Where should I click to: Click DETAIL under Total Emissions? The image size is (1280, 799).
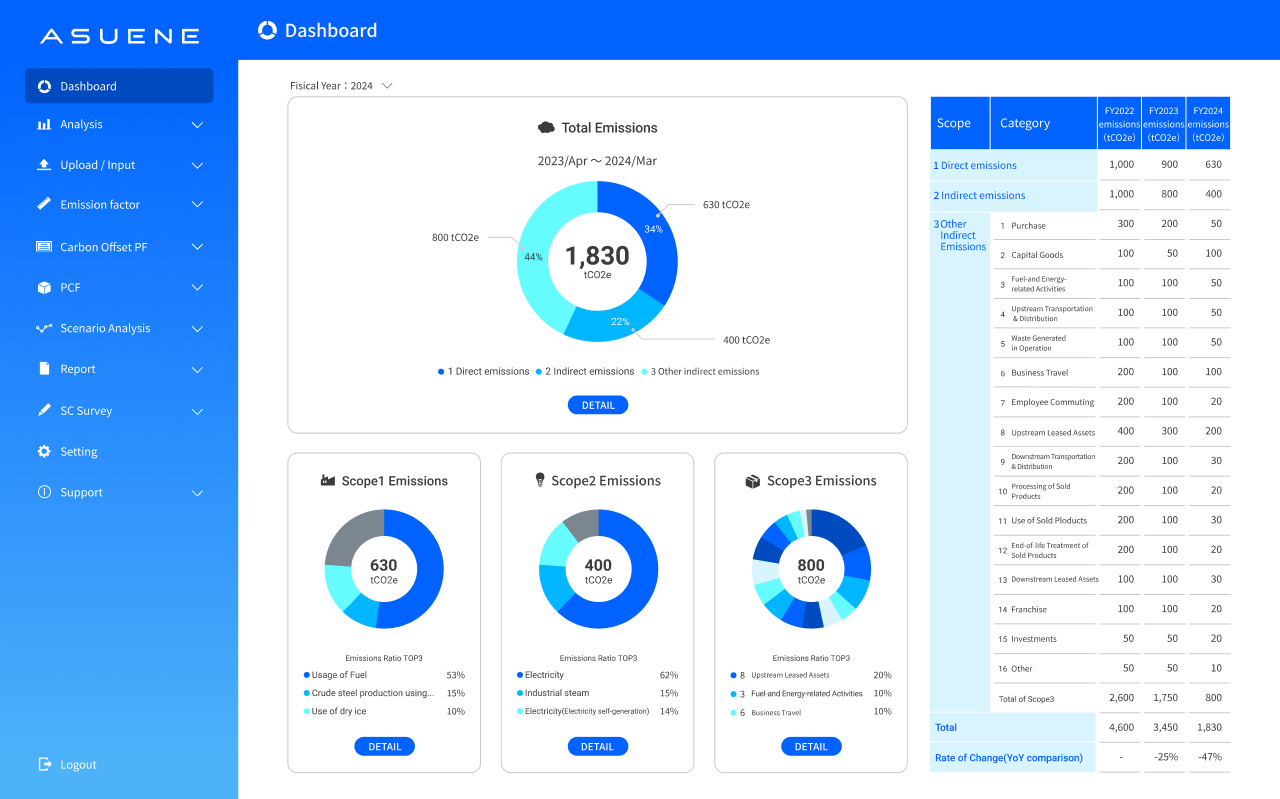point(597,404)
